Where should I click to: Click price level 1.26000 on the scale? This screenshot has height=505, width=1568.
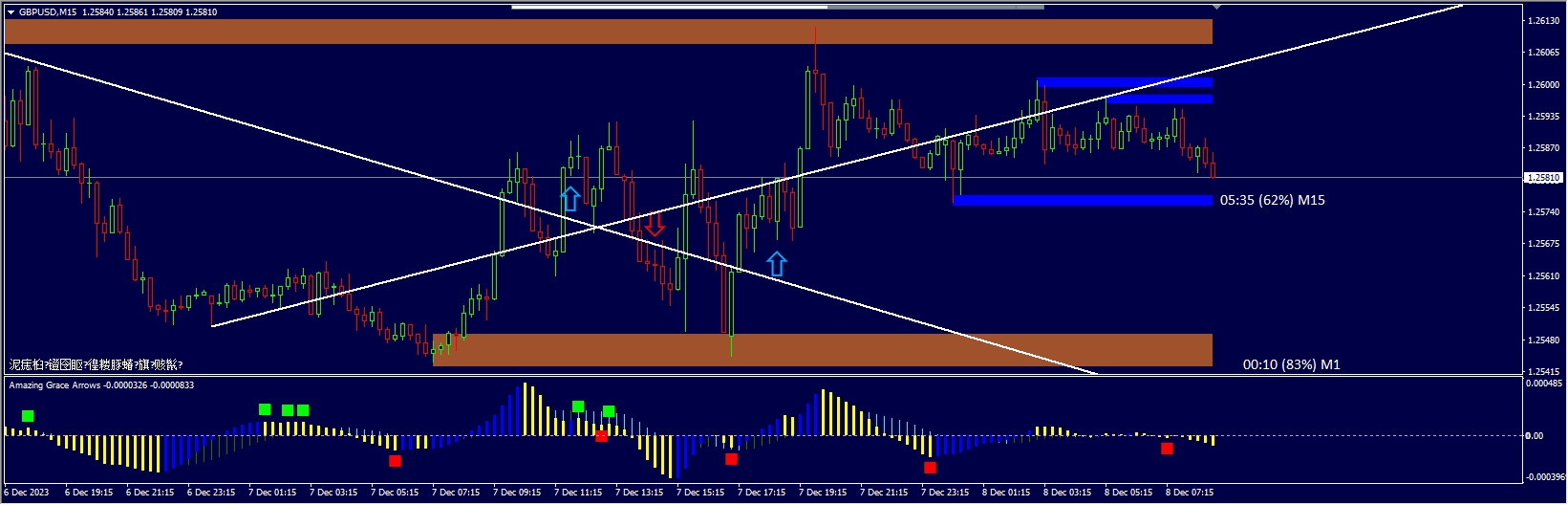1544,84
